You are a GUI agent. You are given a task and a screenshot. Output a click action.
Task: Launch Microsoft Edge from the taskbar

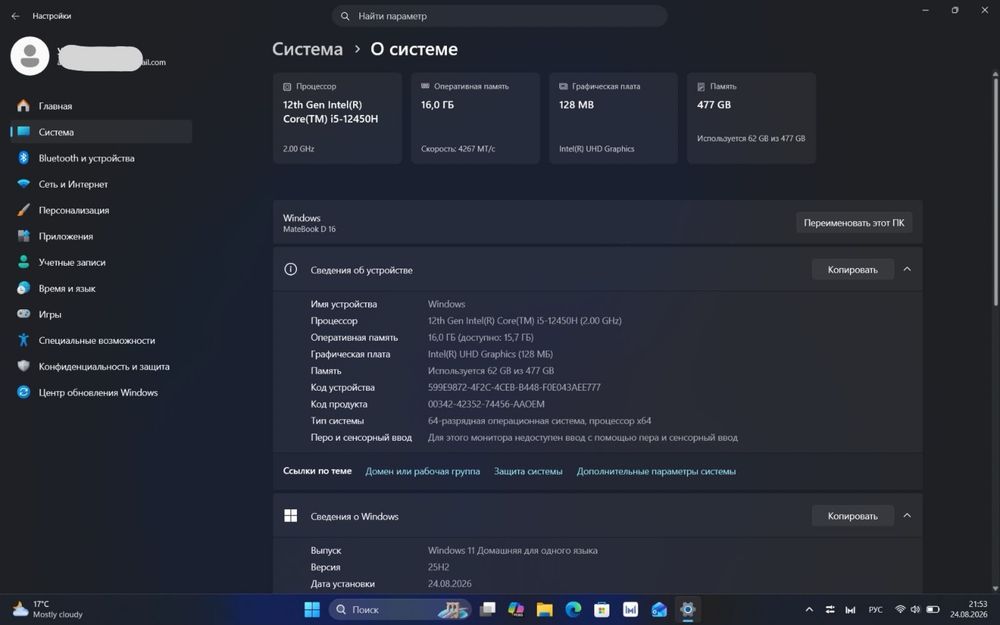(573, 610)
